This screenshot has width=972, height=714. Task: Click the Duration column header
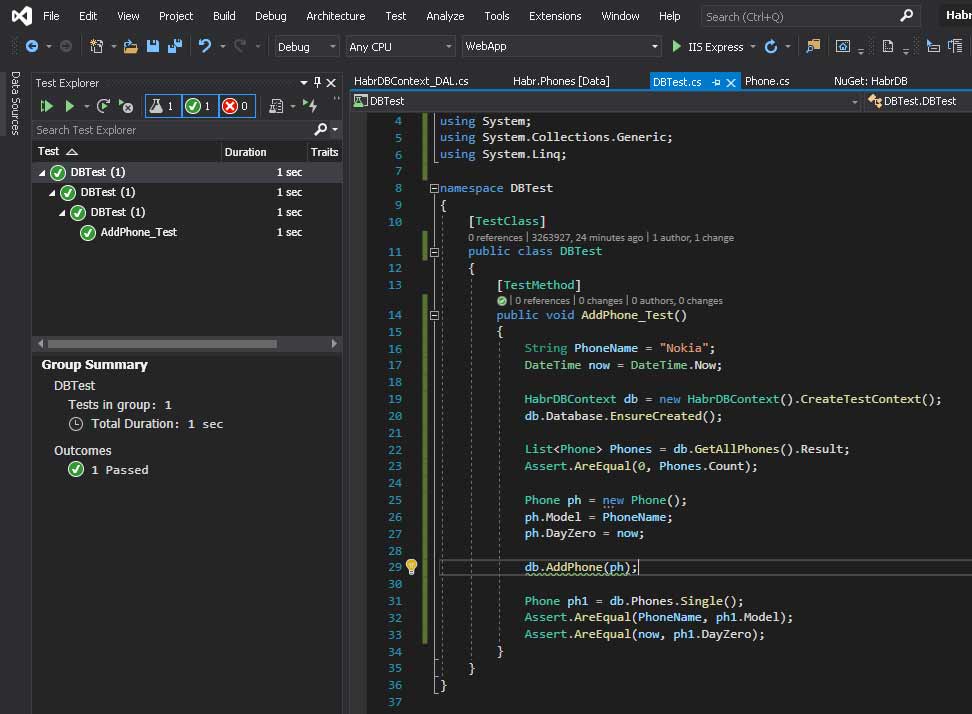[245, 152]
